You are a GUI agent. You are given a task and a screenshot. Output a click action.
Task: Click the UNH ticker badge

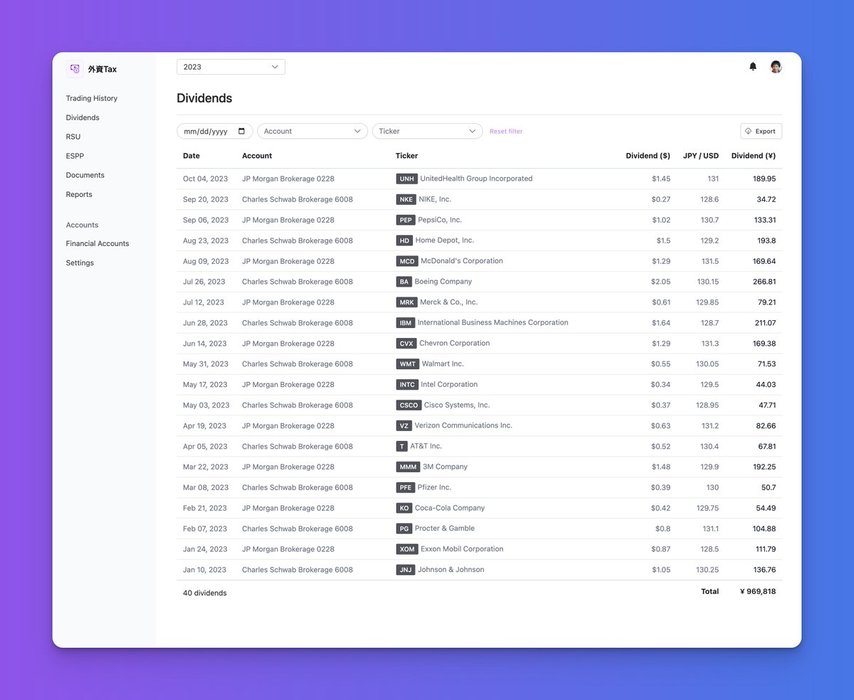pos(406,179)
